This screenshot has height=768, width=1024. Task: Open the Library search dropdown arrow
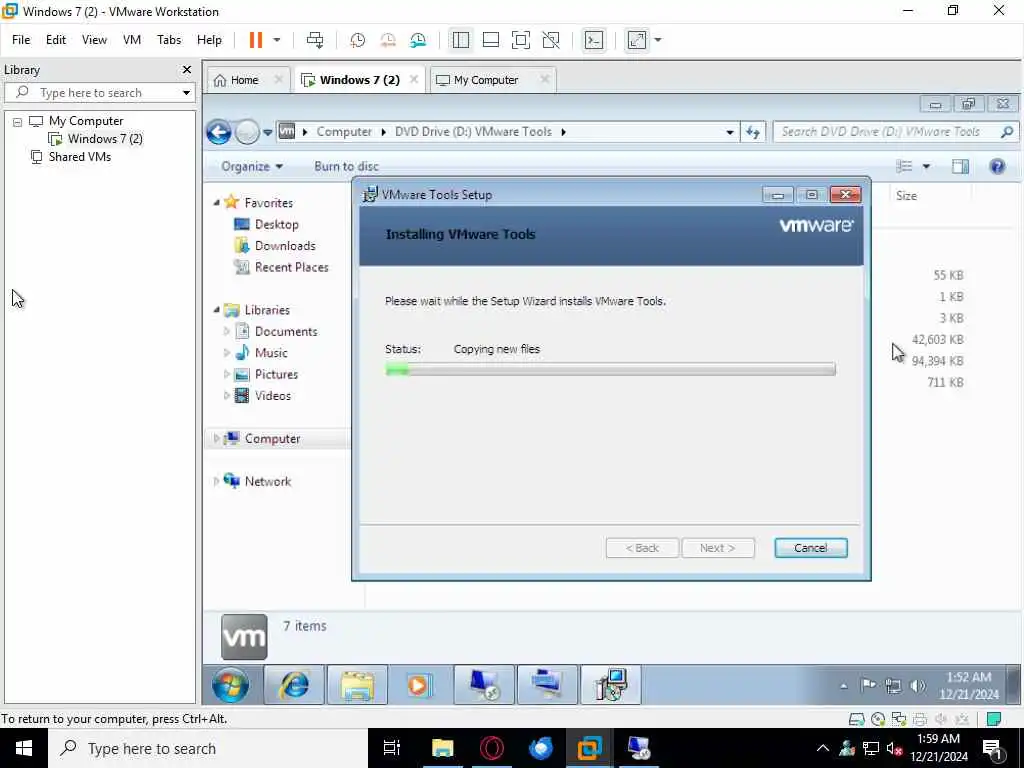click(x=186, y=93)
